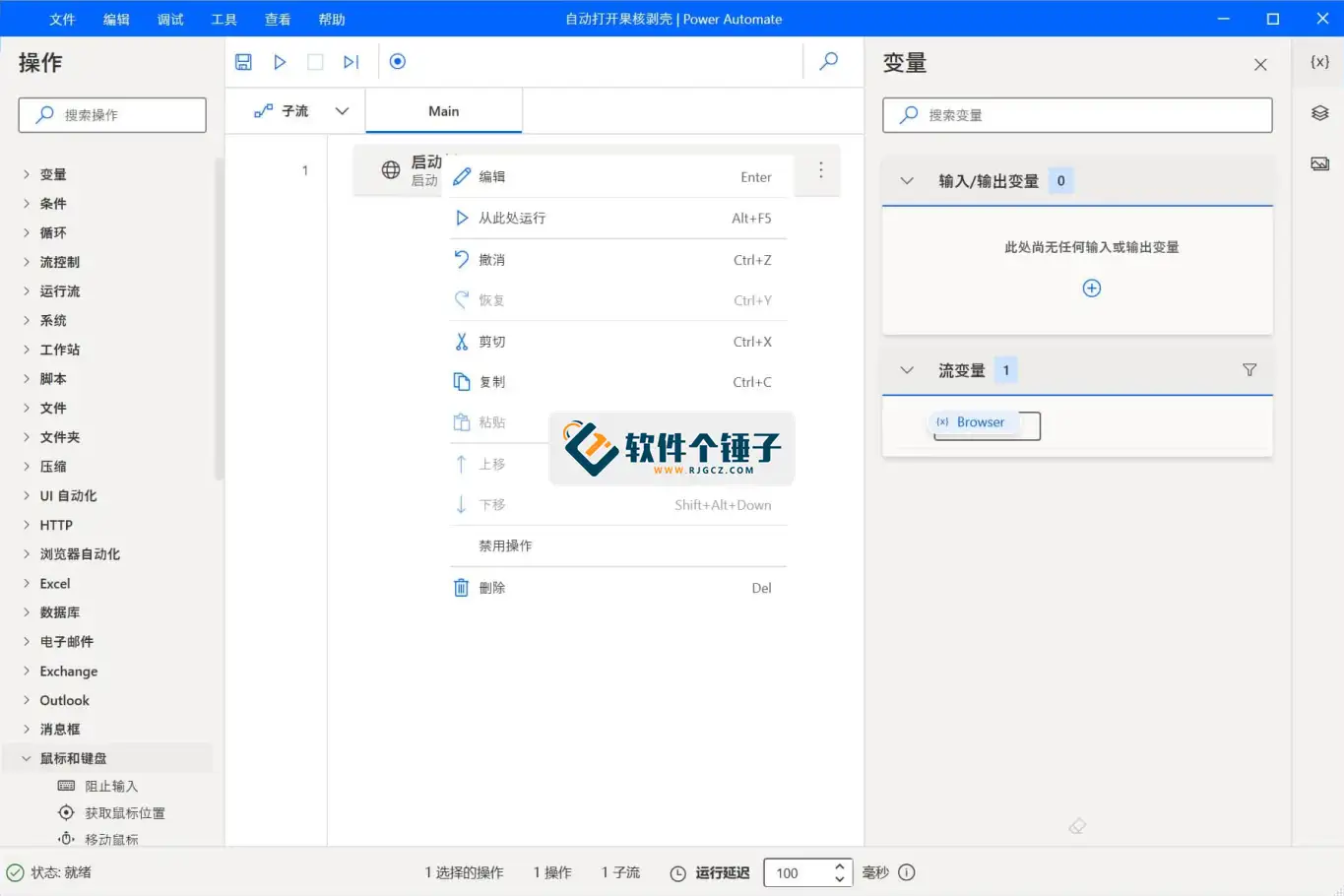This screenshot has width=1344, height=896.
Task: Choose 复制 in the context menu
Action: 618,382
